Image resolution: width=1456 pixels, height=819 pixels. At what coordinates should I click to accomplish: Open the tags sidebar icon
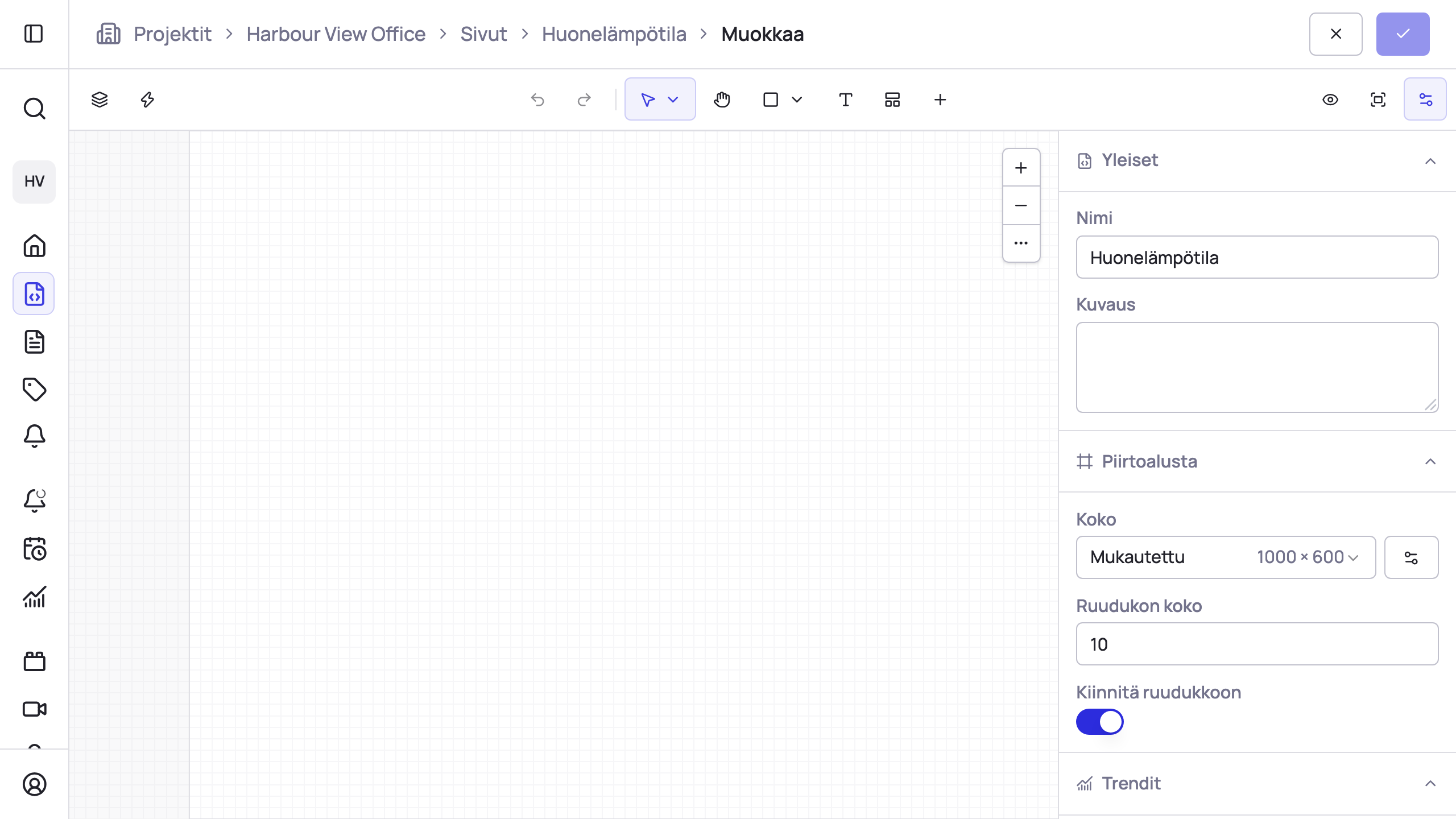pyautogui.click(x=34, y=390)
